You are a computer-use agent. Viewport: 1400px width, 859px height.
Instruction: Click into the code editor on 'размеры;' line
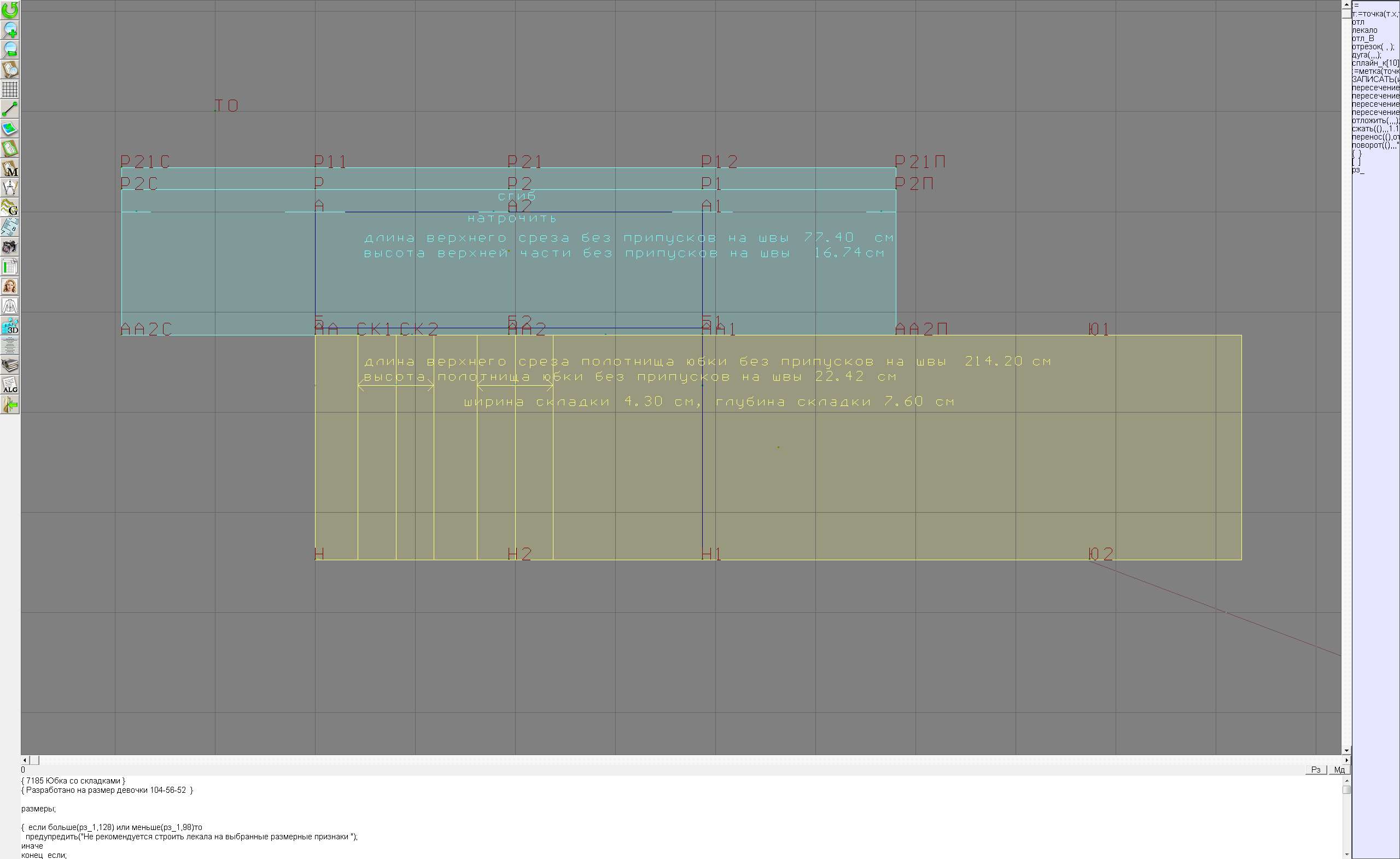pos(39,809)
